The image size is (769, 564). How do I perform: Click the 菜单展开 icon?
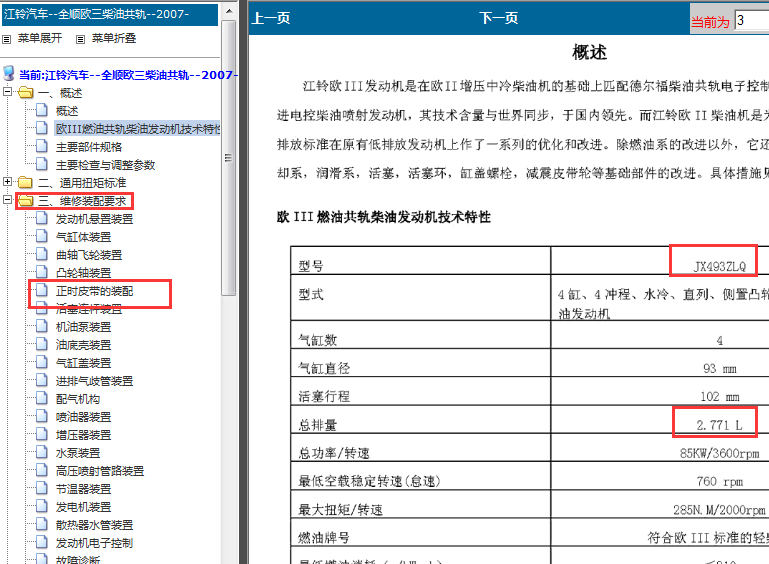tap(6, 39)
